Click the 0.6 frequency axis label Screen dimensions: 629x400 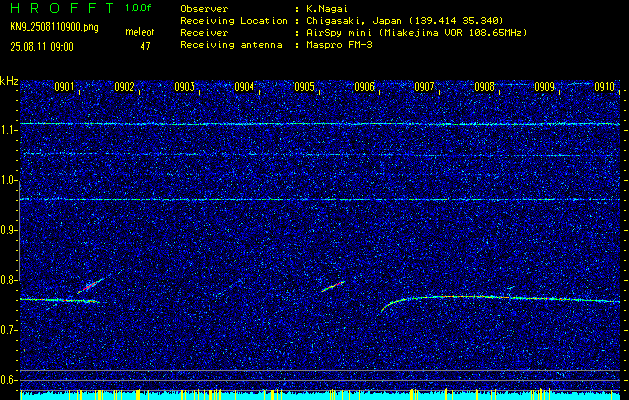[x=8, y=380]
